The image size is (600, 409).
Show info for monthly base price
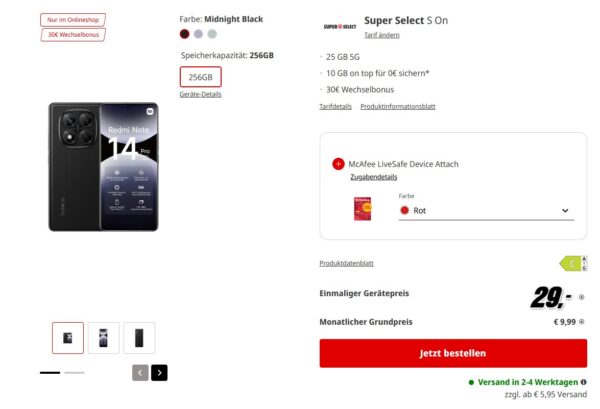tap(583, 322)
